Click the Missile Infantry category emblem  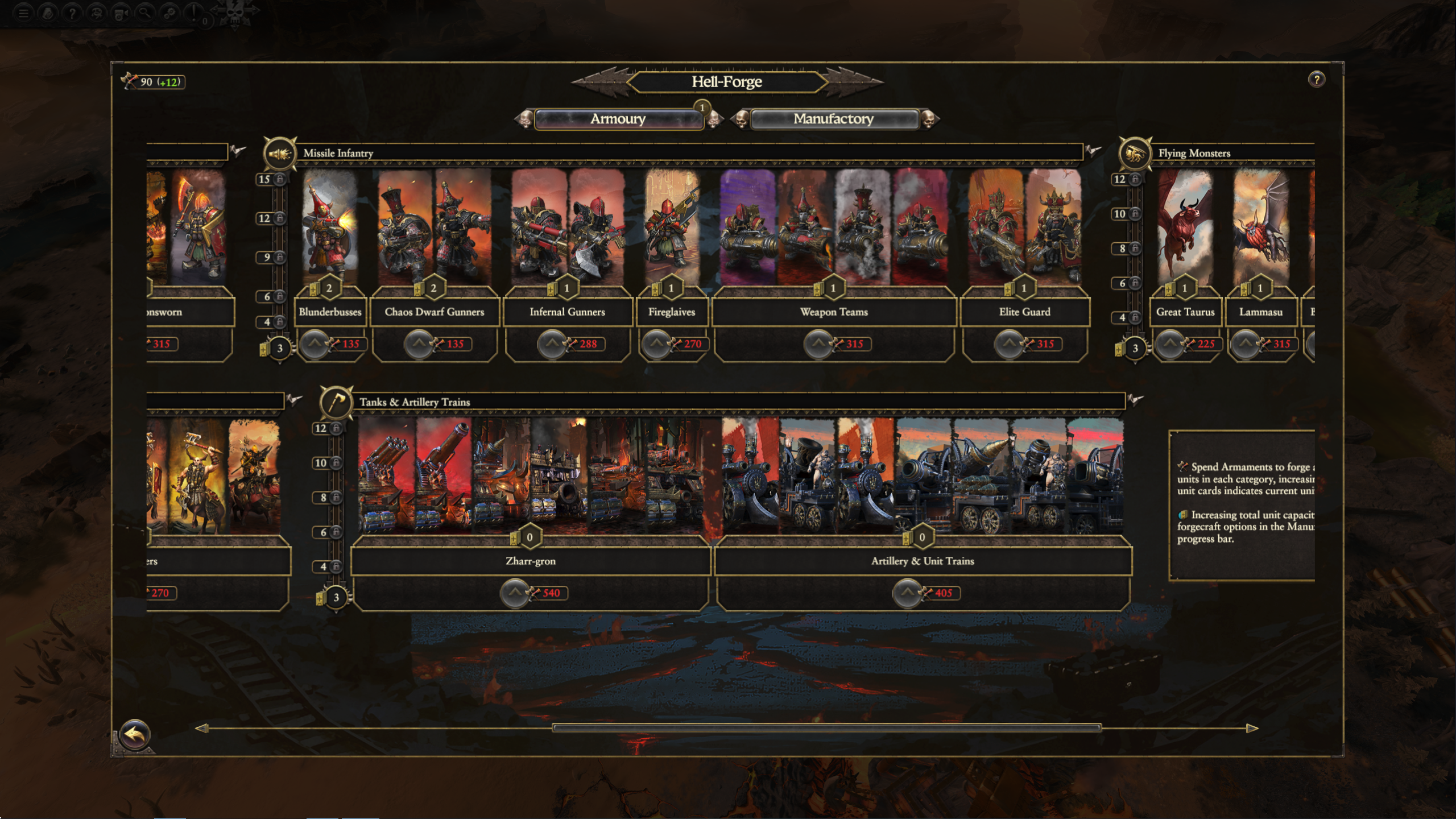point(279,154)
